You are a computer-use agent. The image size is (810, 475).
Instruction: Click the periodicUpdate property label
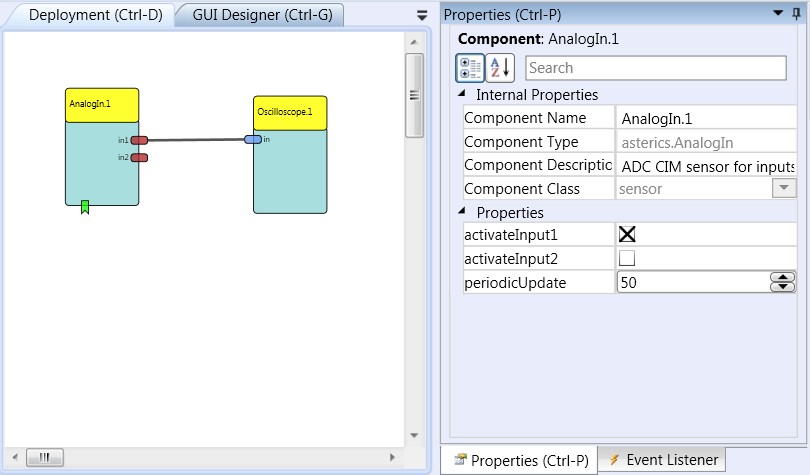tap(515, 283)
